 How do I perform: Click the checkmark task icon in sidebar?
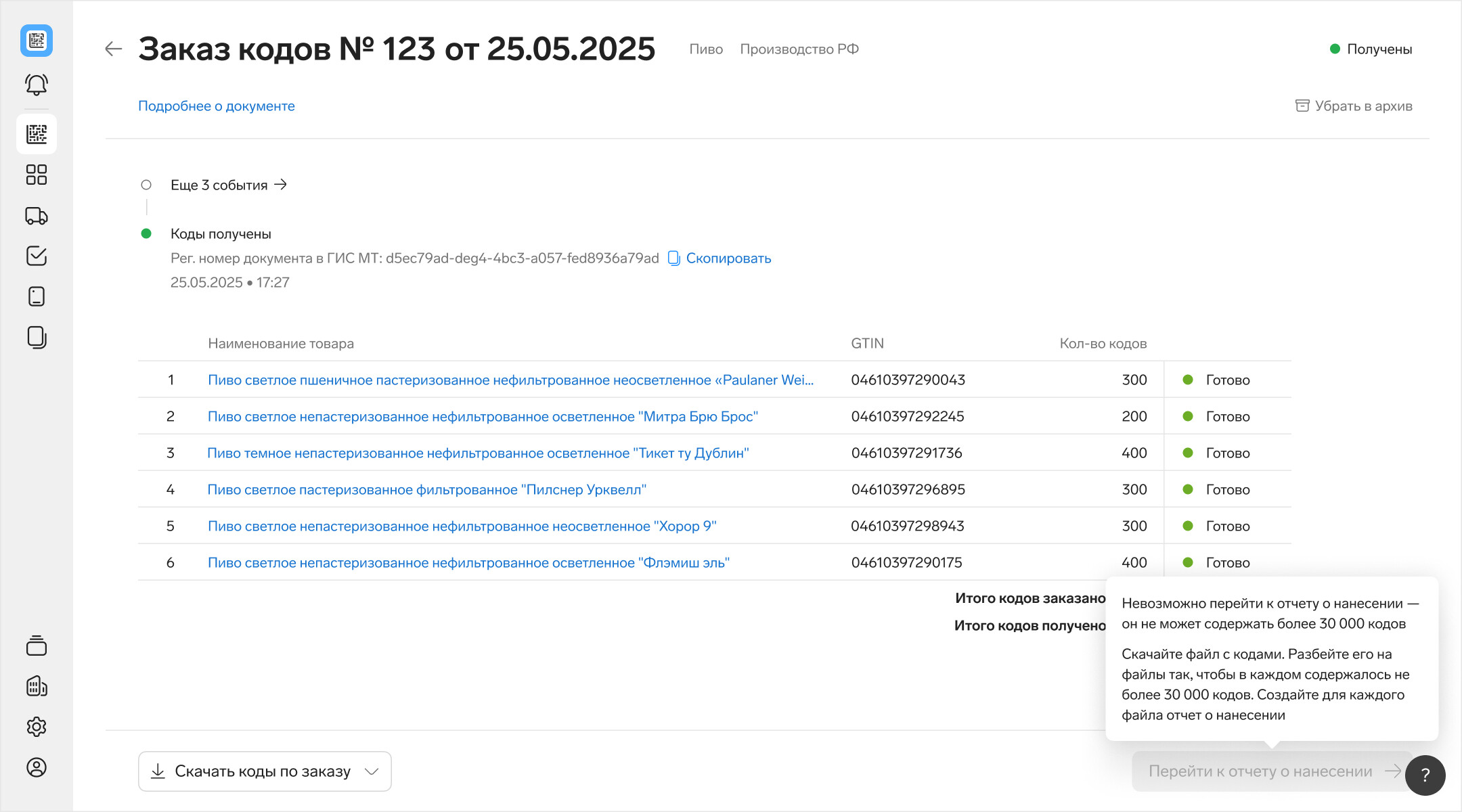(37, 256)
